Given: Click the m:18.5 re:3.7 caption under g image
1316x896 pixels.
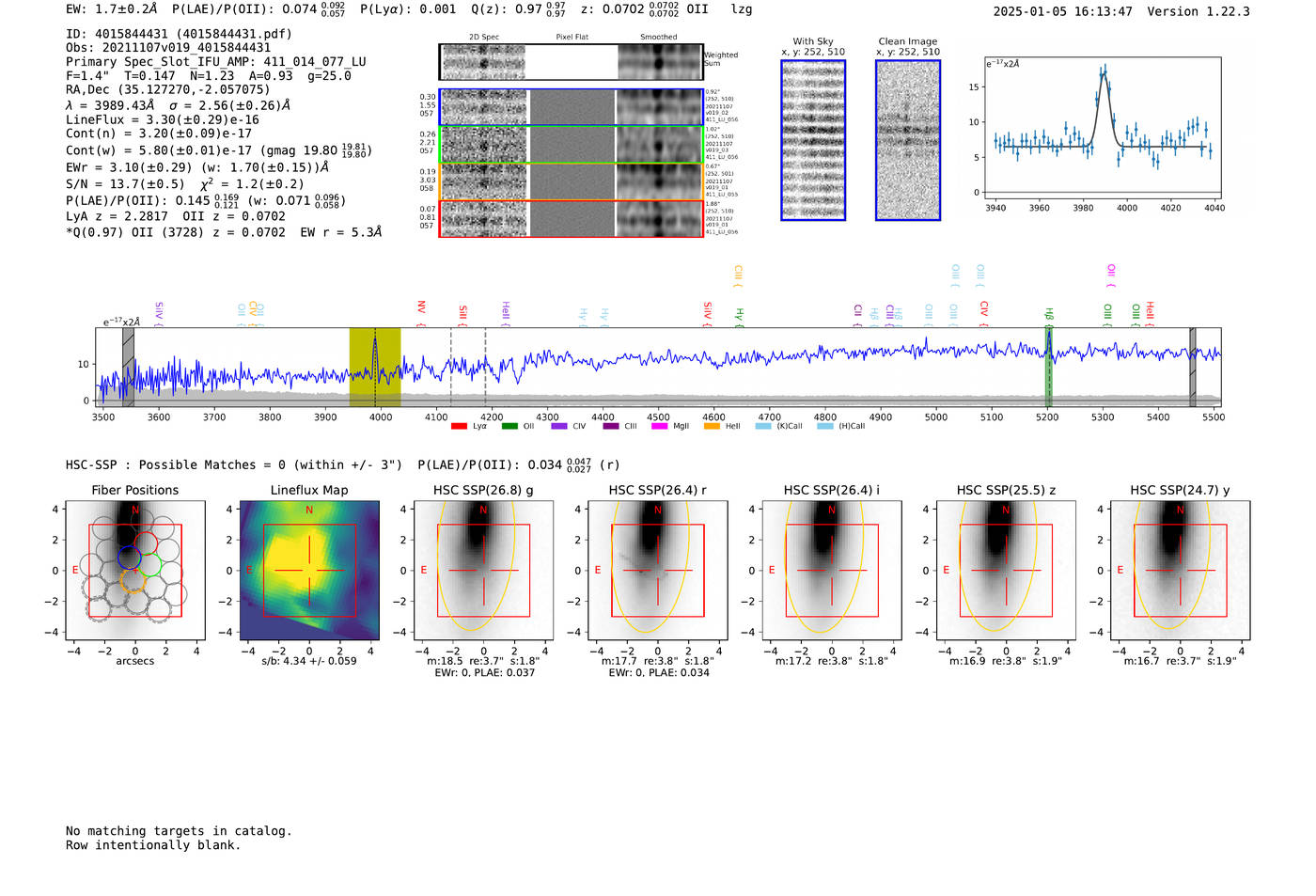Looking at the screenshot, I should (483, 661).
